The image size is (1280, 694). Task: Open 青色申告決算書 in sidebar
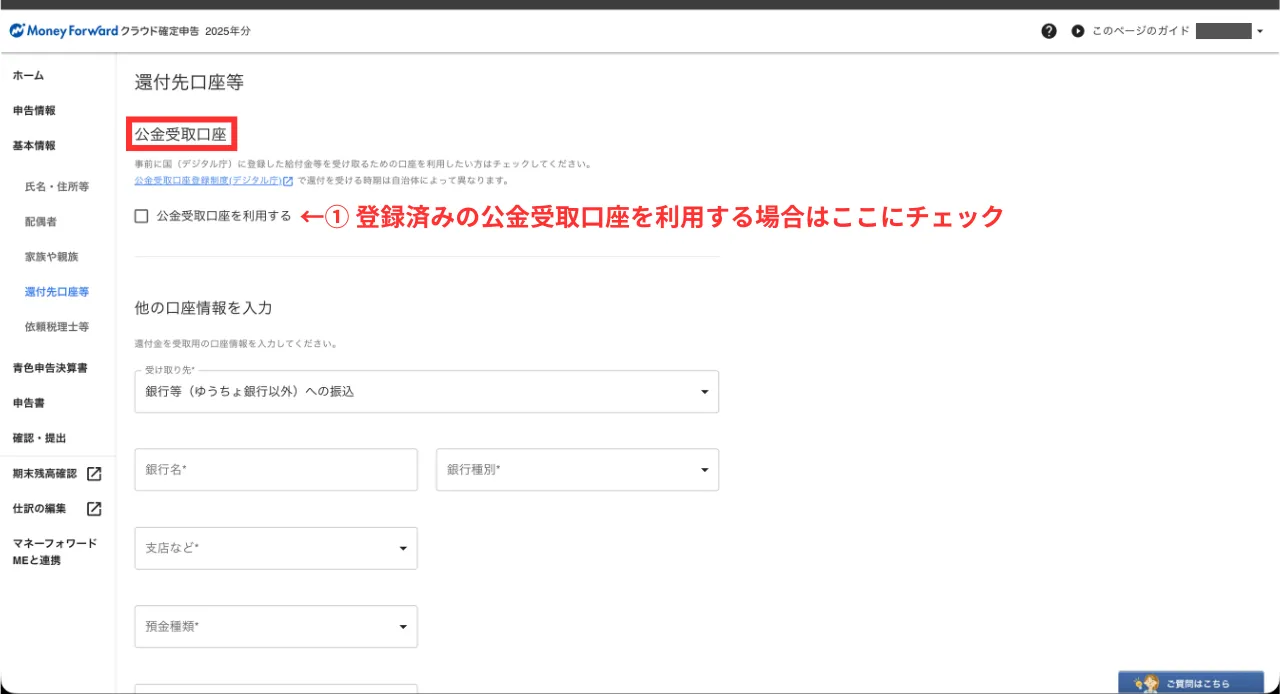click(50, 368)
